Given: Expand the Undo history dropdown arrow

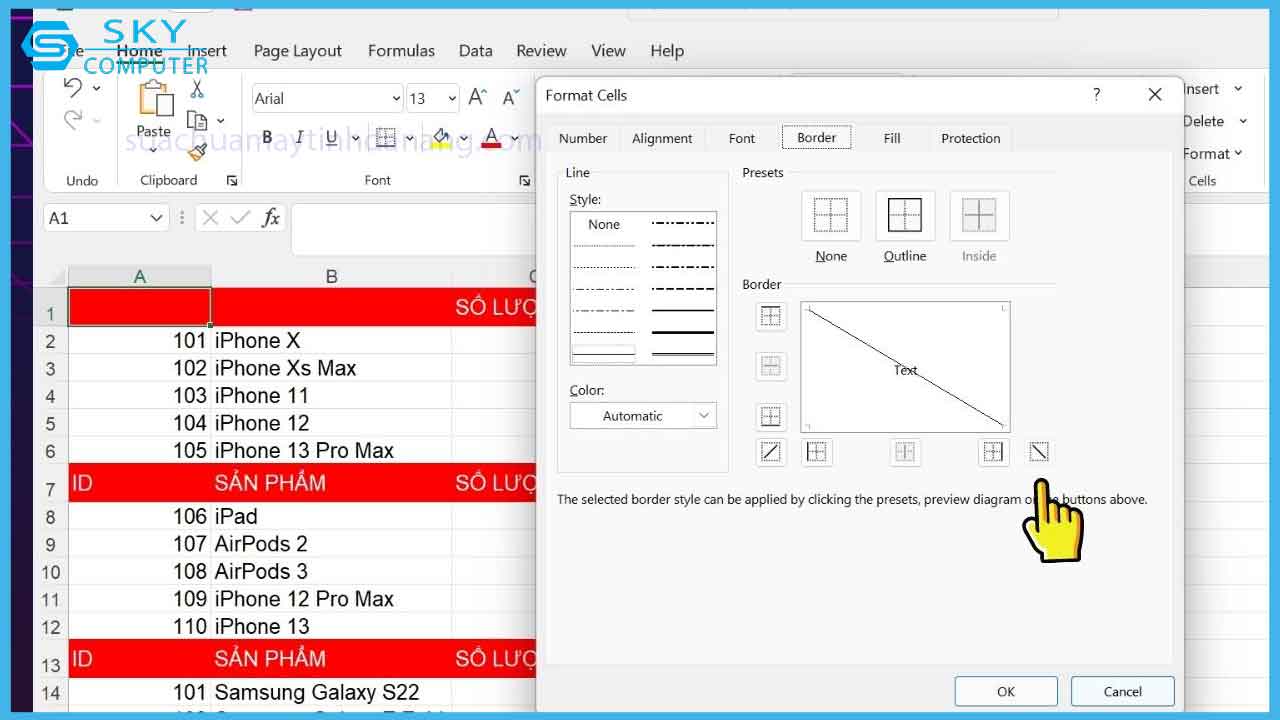Looking at the screenshot, I should (97, 88).
